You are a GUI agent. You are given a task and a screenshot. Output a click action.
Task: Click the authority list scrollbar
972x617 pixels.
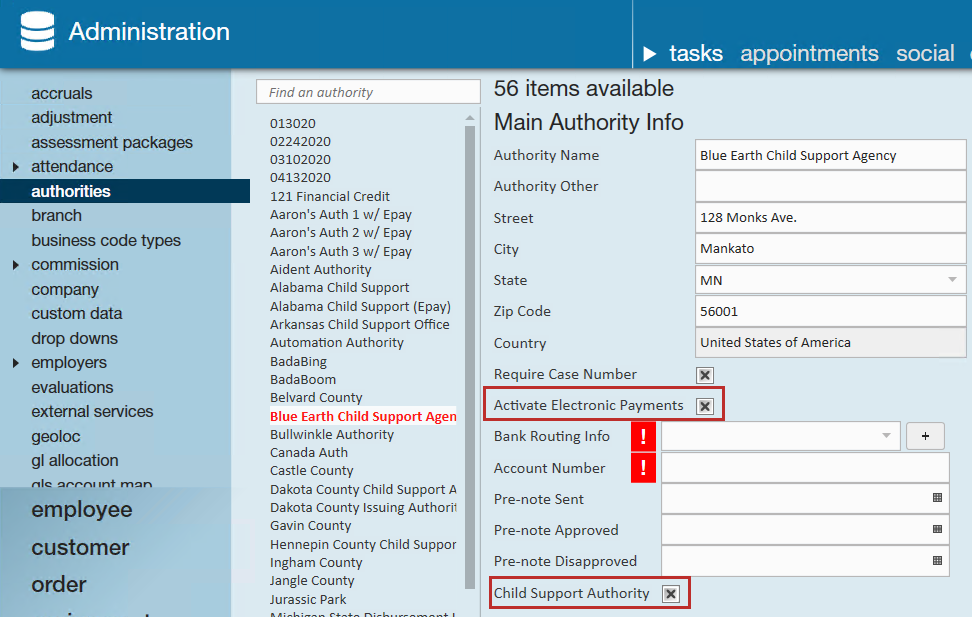point(470,357)
